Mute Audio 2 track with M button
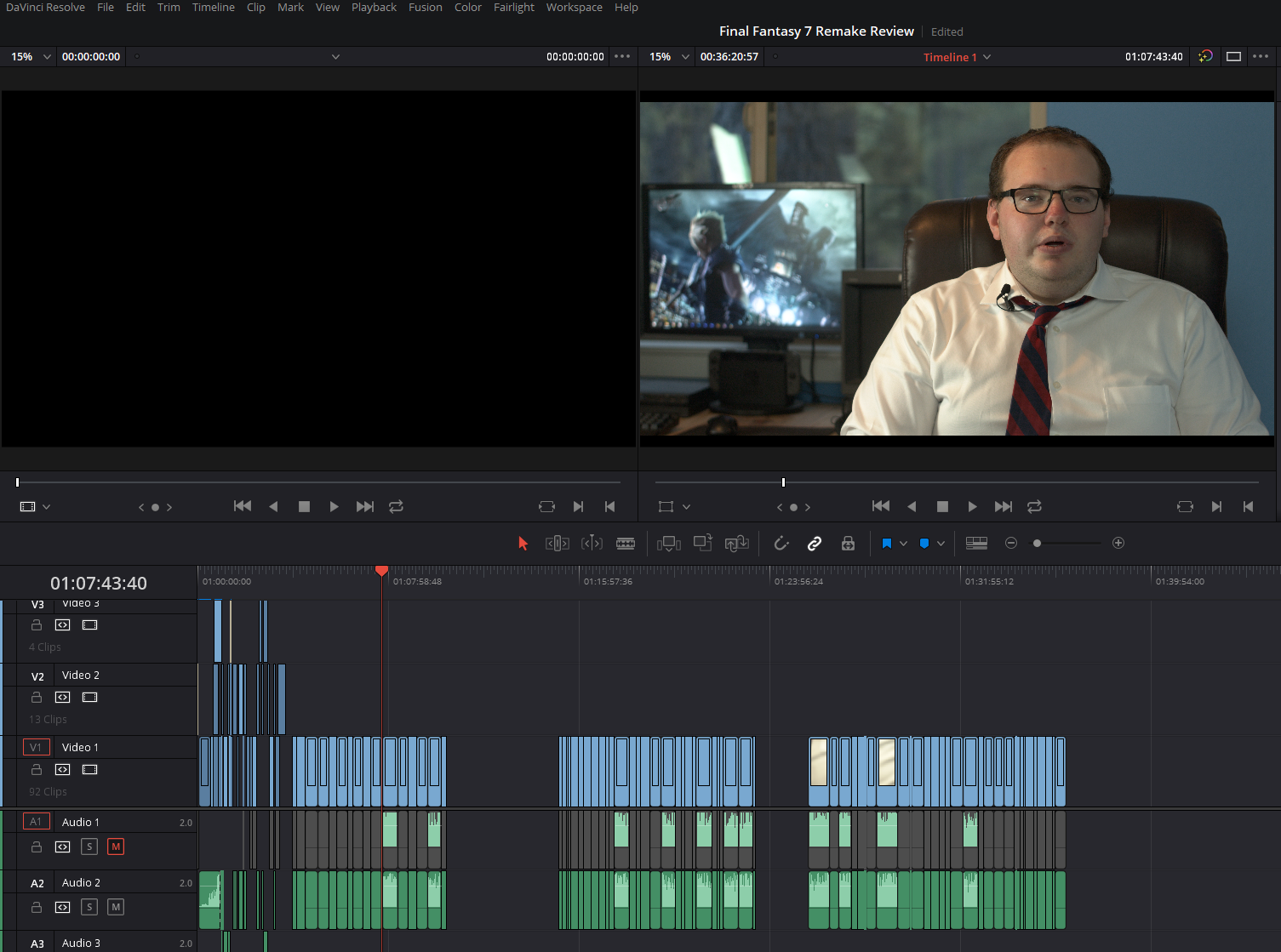This screenshot has width=1281, height=952. [116, 907]
